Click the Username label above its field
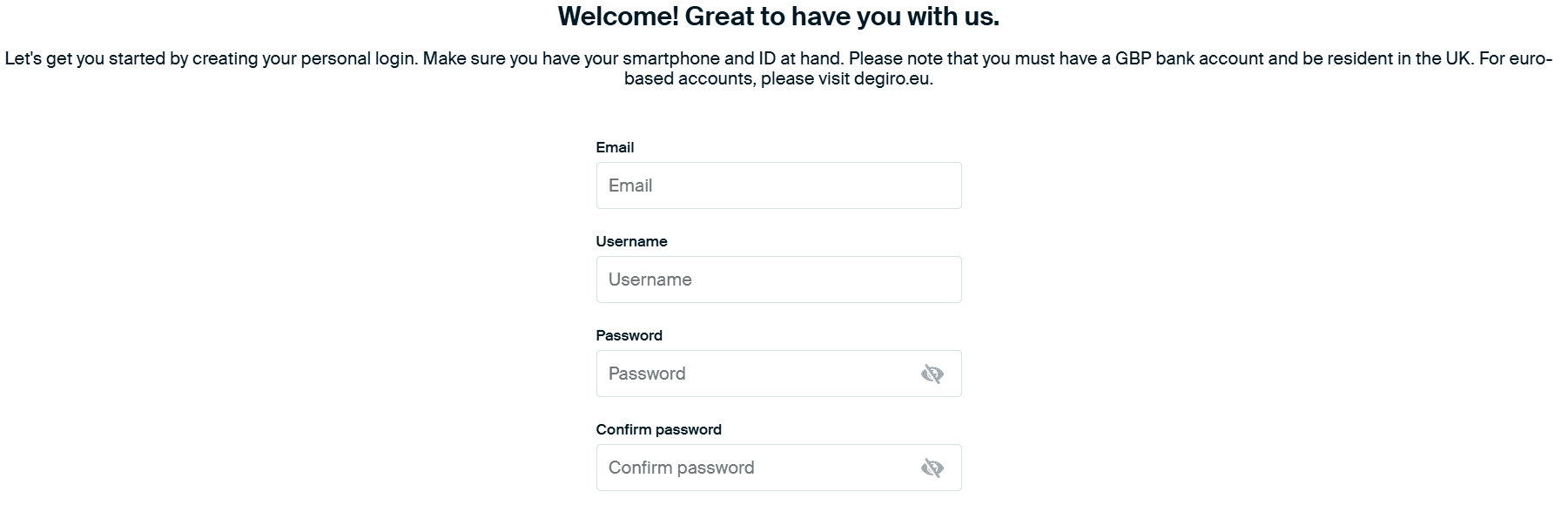Screen dimensions: 1568x512 (x=631, y=241)
